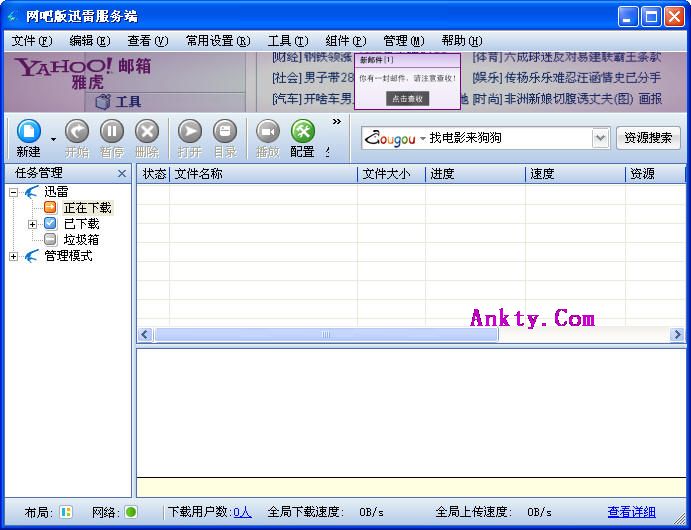Viewport: 691px width, 530px height.
Task: Close the 任务管理 panel
Action: [x=122, y=174]
